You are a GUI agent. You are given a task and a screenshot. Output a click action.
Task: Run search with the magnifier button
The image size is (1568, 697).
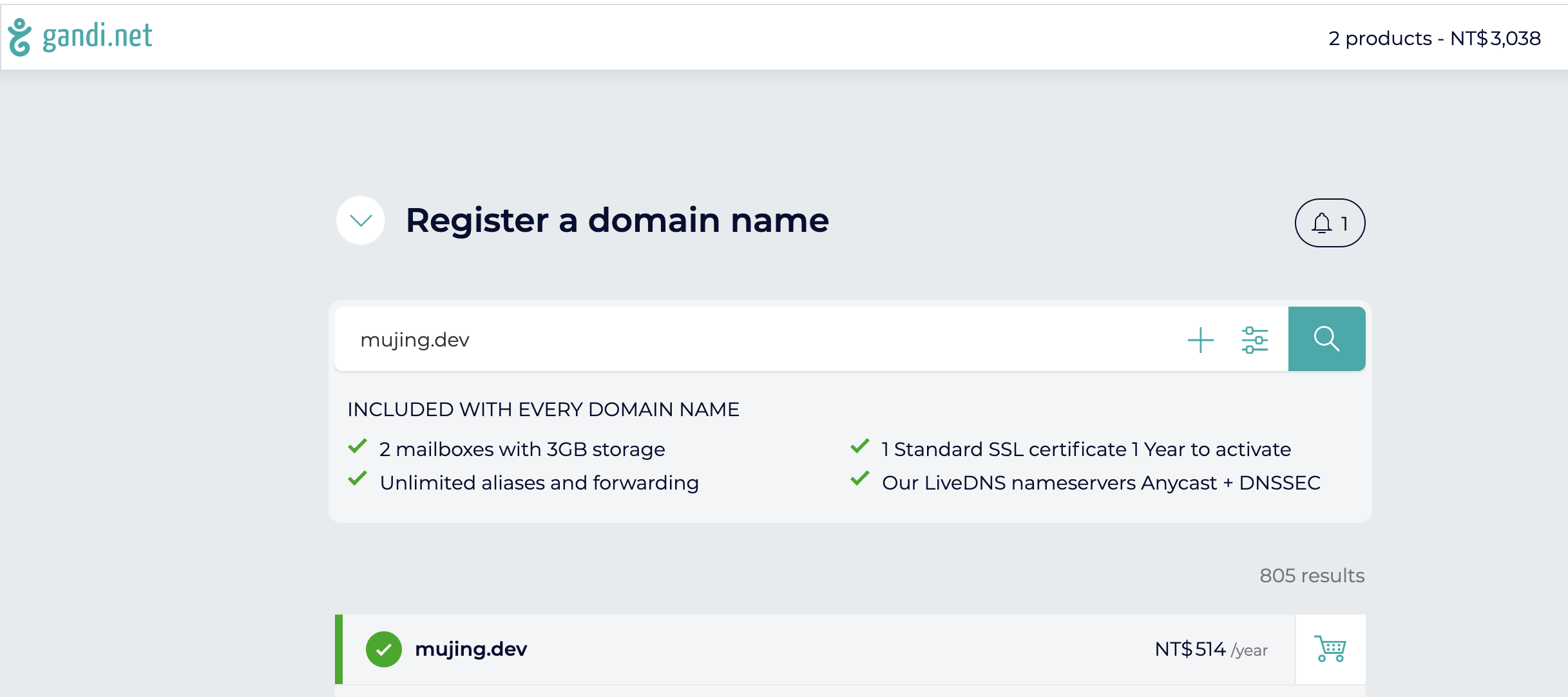[x=1326, y=339]
